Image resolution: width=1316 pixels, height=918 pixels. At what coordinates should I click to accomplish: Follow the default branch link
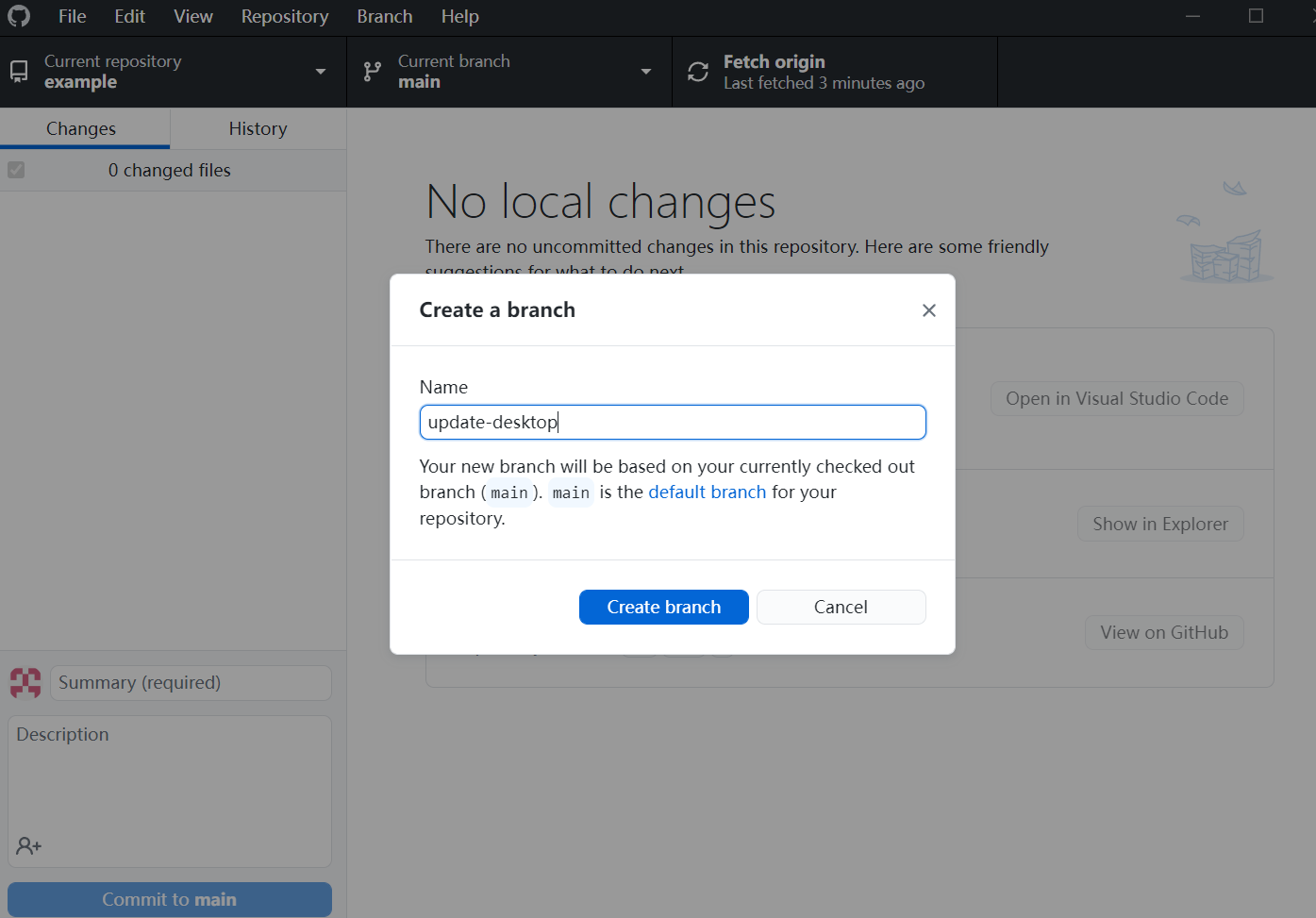707,492
